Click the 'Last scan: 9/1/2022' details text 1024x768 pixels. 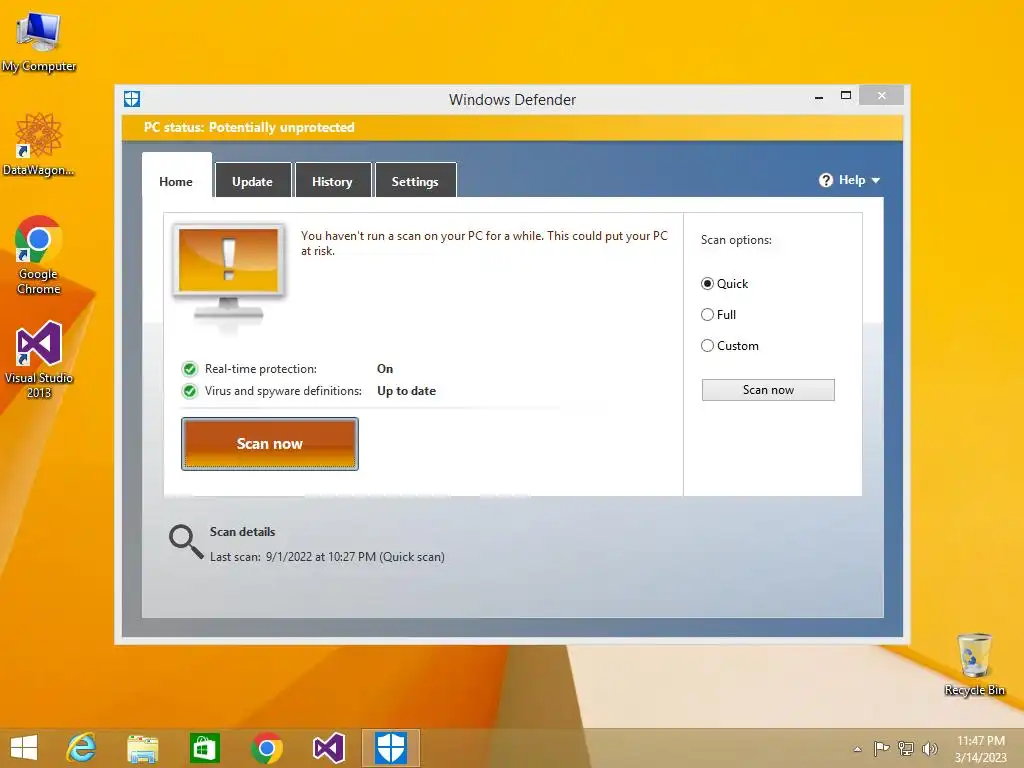tap(327, 557)
